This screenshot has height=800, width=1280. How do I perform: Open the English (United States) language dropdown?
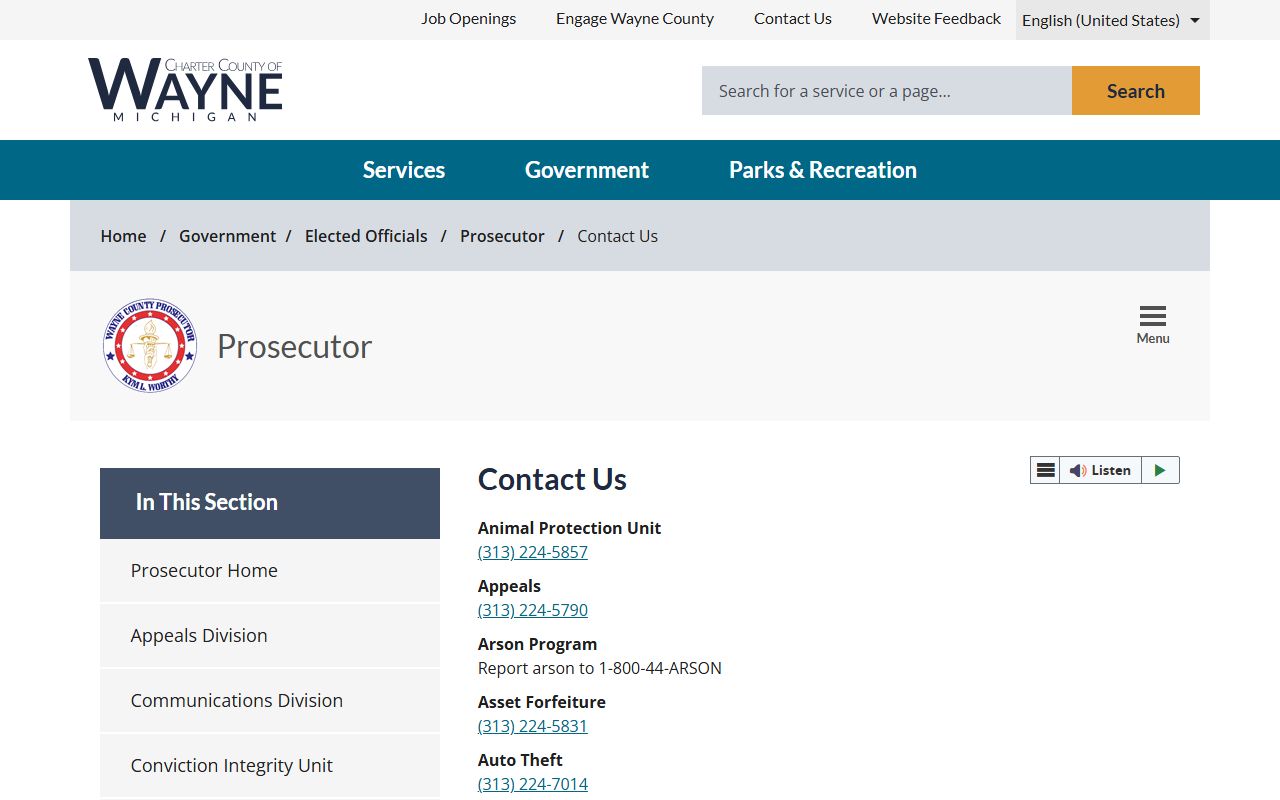click(x=1112, y=20)
